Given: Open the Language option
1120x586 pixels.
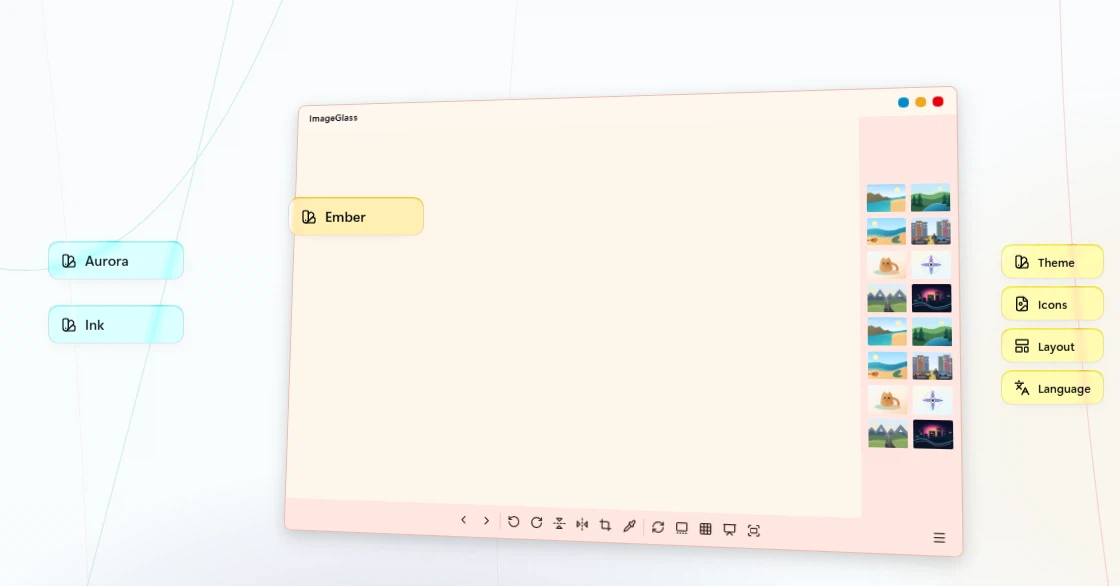Looking at the screenshot, I should point(1052,389).
